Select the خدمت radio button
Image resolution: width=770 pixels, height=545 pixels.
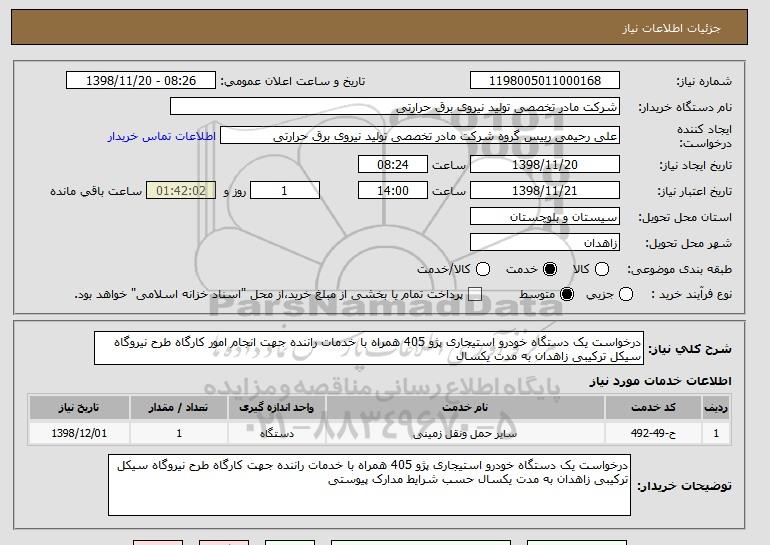[x=550, y=269]
